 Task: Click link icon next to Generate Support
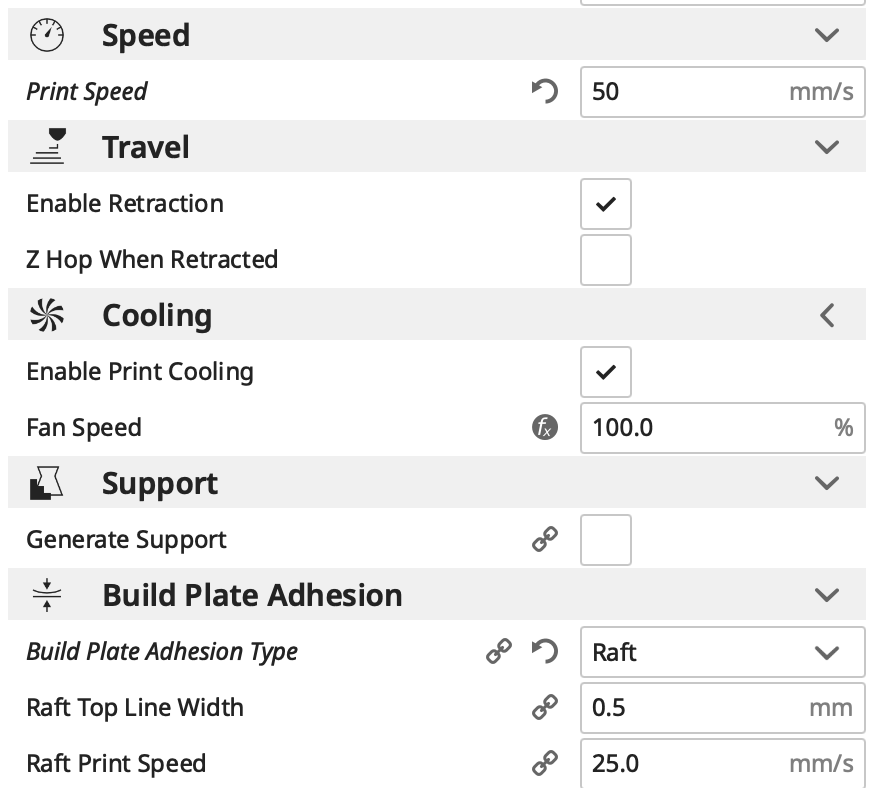click(x=544, y=540)
